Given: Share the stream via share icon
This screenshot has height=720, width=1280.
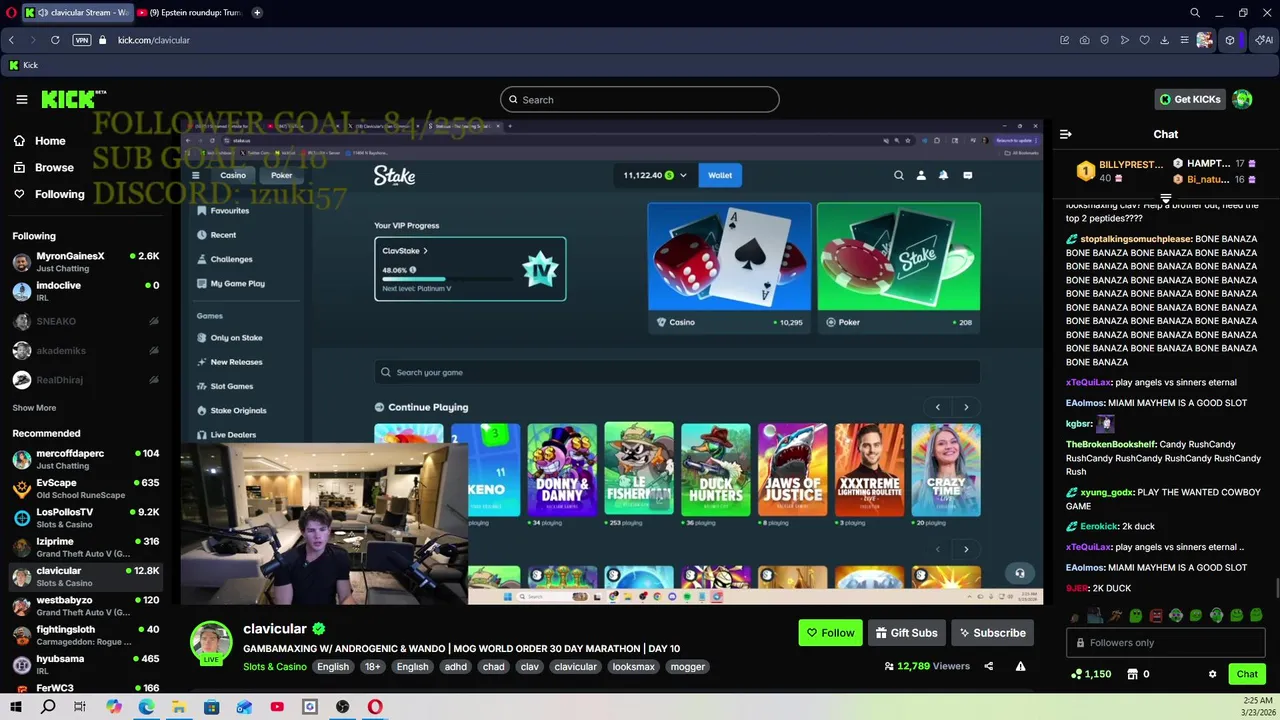Looking at the screenshot, I should point(988,666).
